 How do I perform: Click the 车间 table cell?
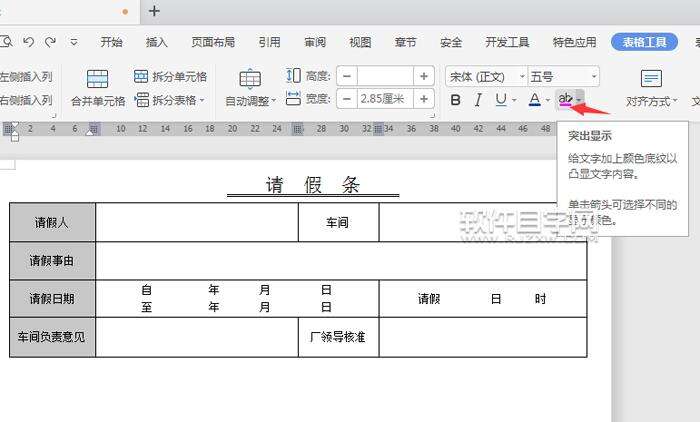coord(338,222)
